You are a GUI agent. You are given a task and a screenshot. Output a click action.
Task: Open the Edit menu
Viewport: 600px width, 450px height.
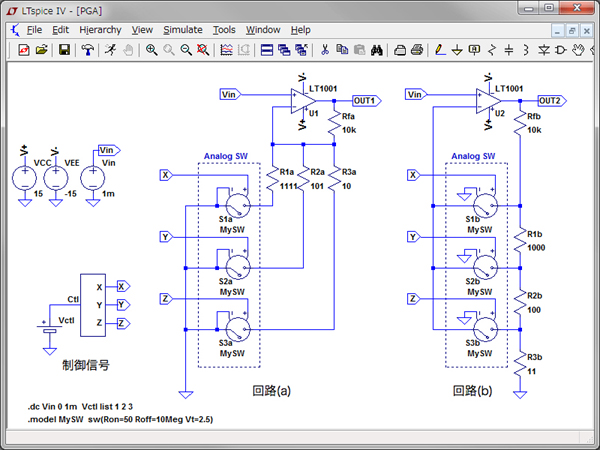tap(61, 30)
